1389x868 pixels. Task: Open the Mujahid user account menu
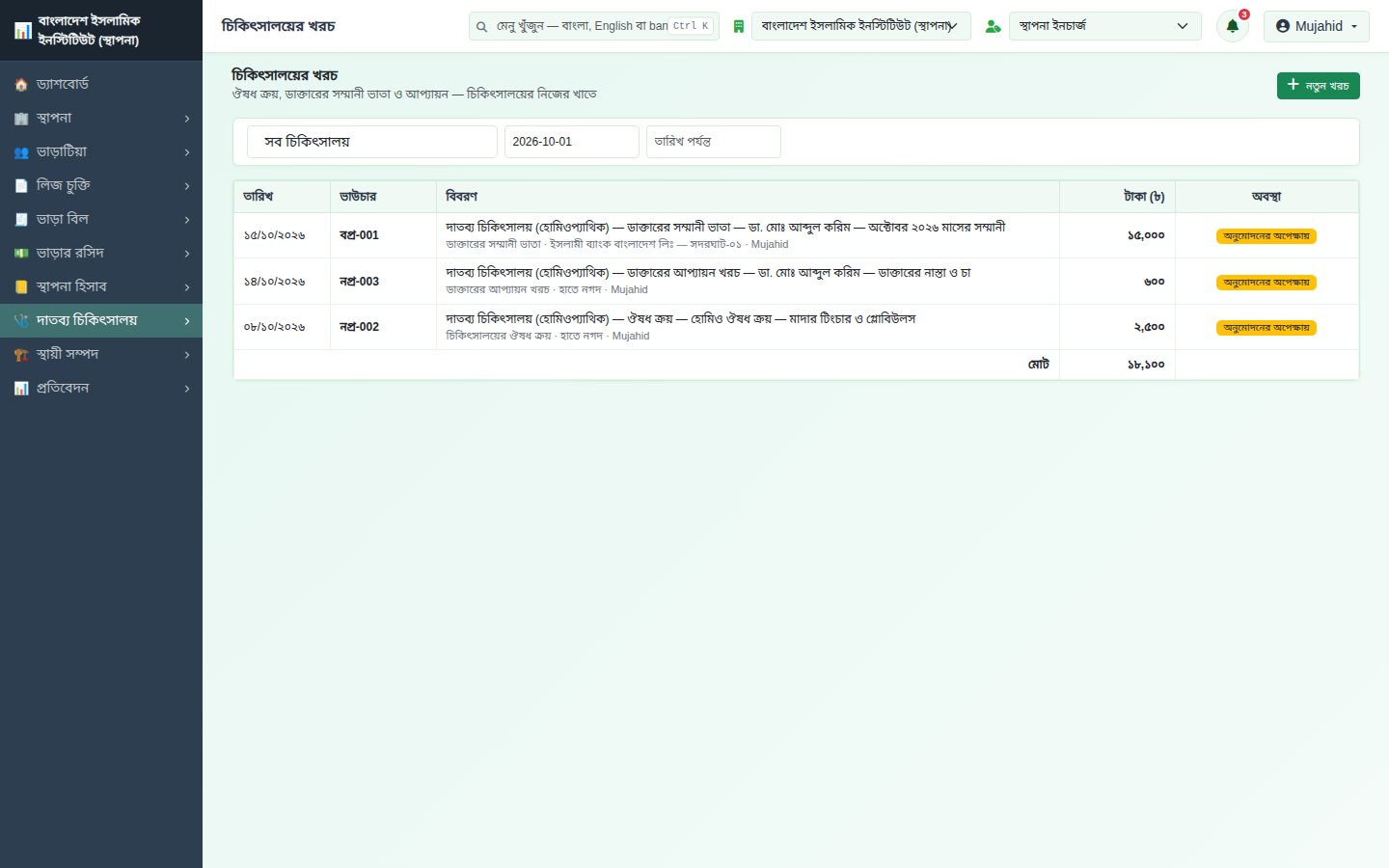pos(1316,26)
